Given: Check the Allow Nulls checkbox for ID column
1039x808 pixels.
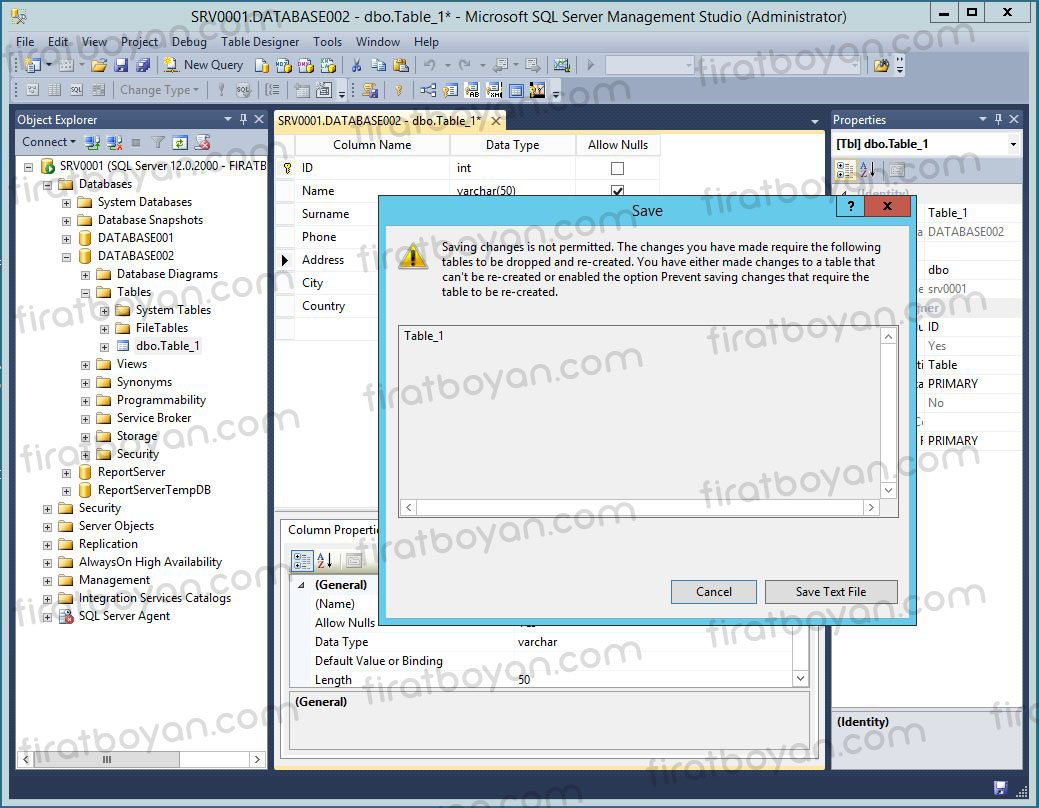Looking at the screenshot, I should (617, 167).
